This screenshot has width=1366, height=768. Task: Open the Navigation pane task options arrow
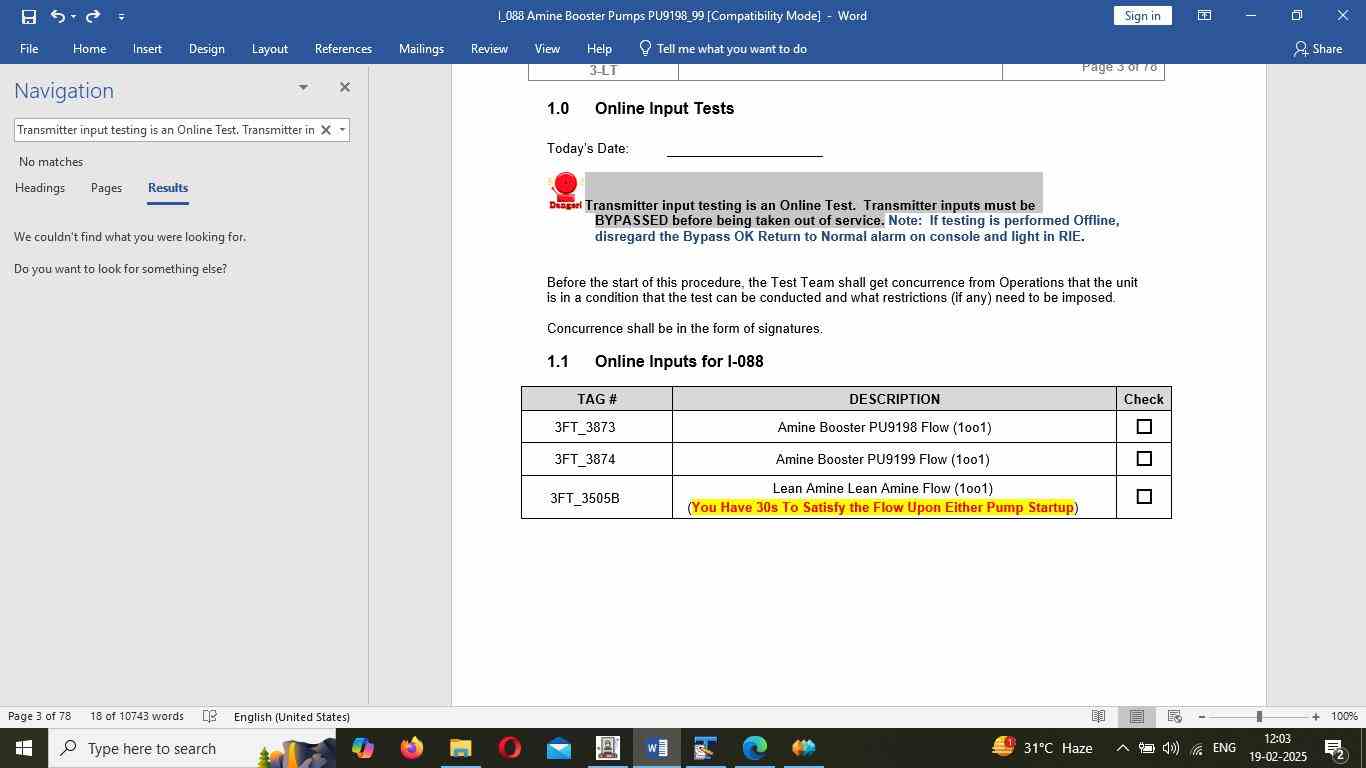pyautogui.click(x=303, y=88)
